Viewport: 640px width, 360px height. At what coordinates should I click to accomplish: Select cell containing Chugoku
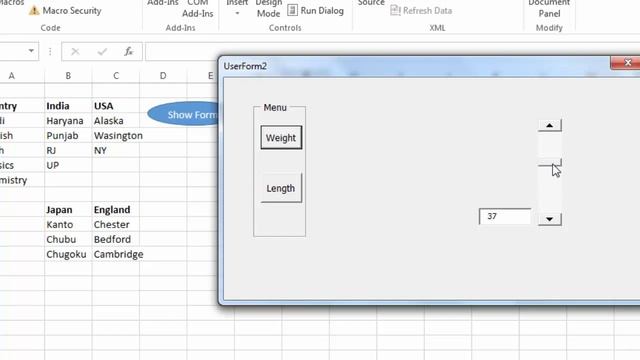[x=68, y=254]
